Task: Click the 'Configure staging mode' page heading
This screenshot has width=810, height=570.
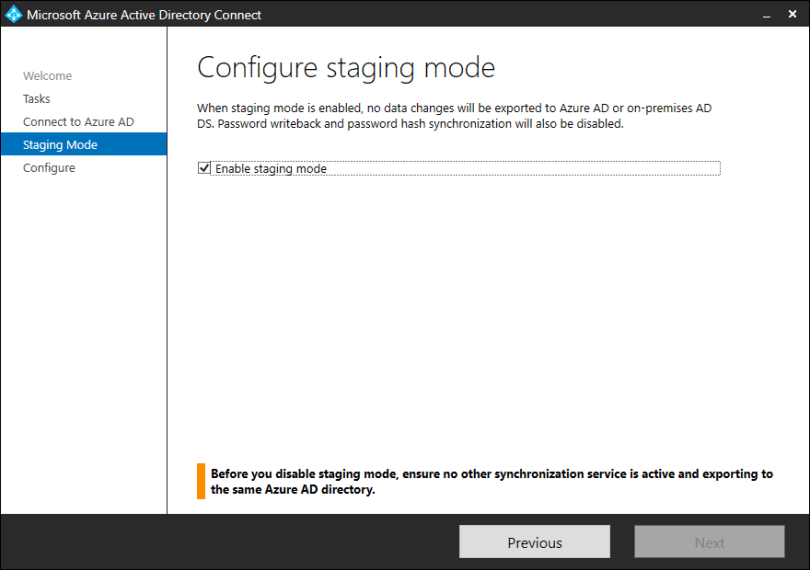Action: coord(346,67)
